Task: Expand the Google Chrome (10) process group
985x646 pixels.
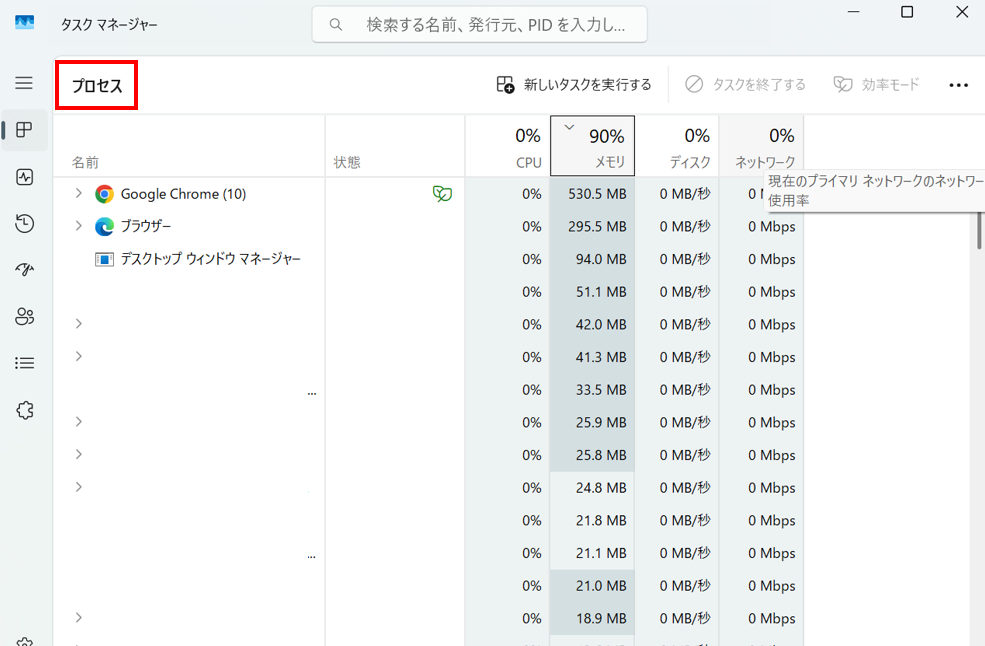Action: [79, 194]
